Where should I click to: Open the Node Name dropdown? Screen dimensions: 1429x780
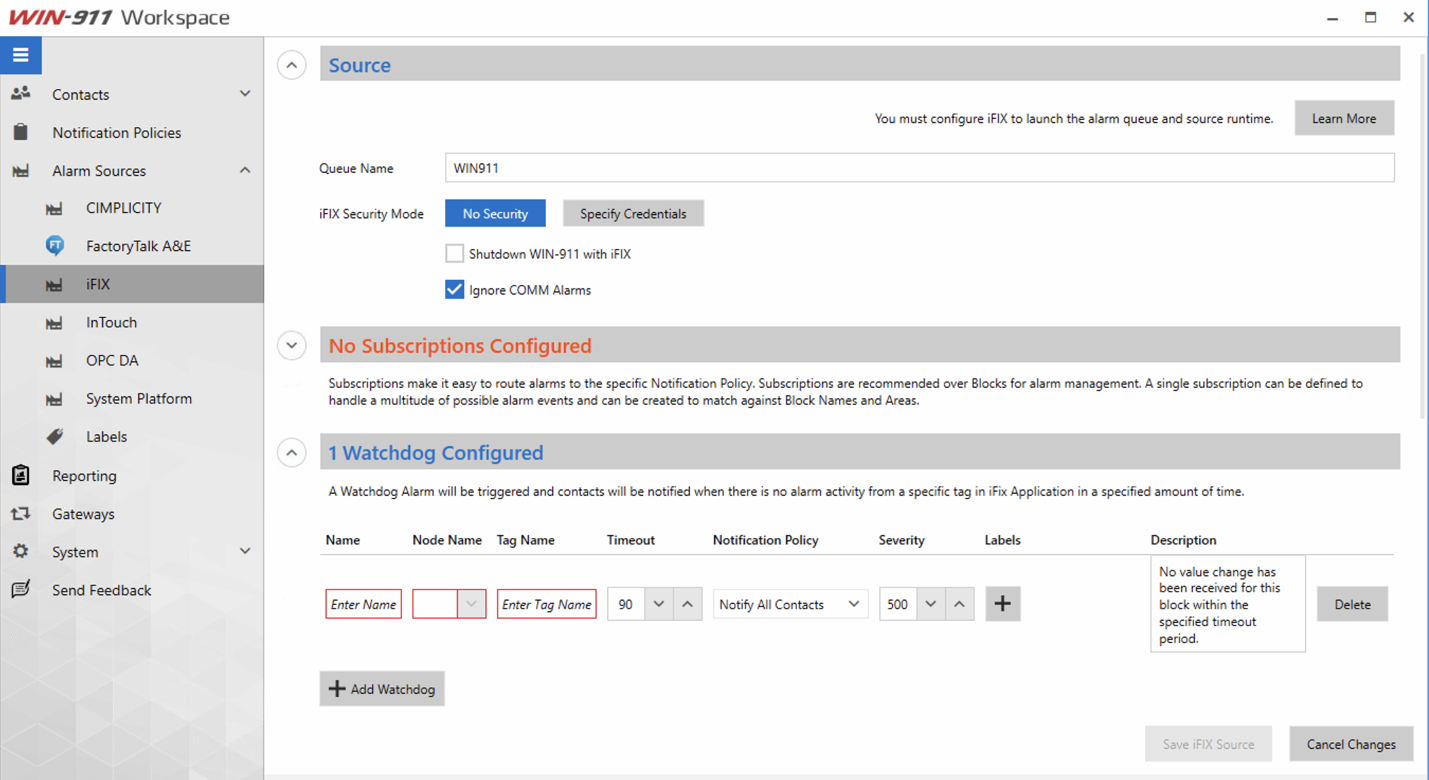coord(472,604)
